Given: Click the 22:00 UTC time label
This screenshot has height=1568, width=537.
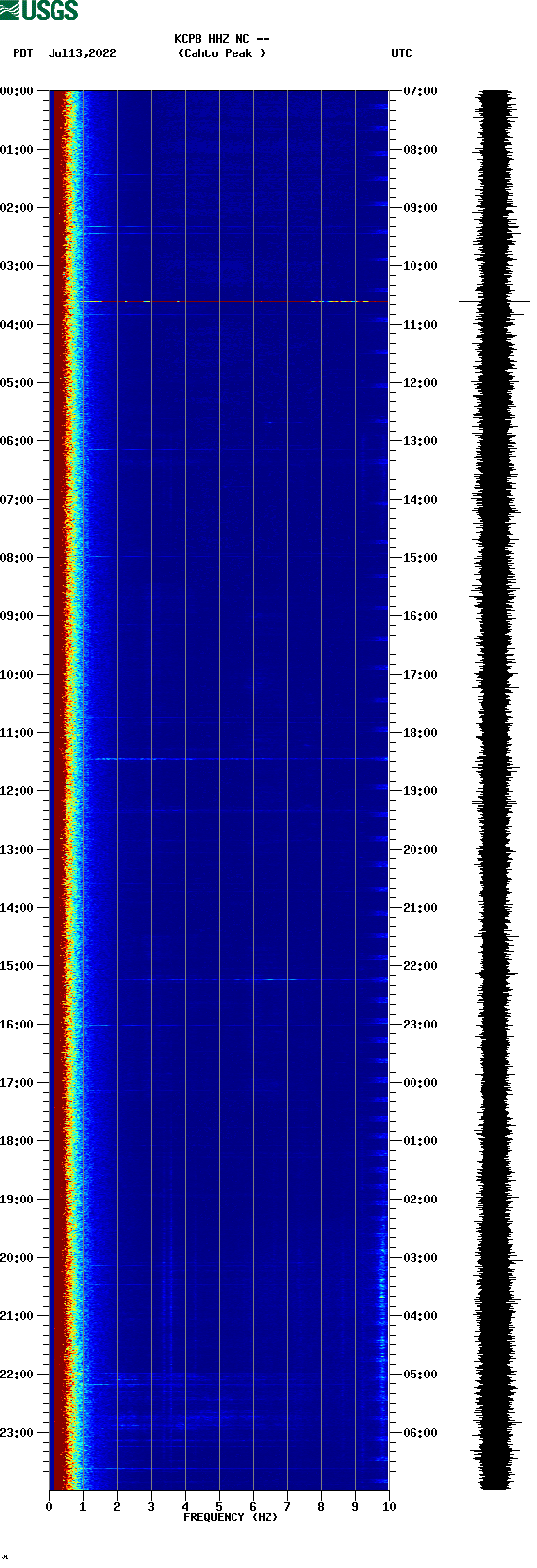Looking at the screenshot, I should tap(420, 966).
